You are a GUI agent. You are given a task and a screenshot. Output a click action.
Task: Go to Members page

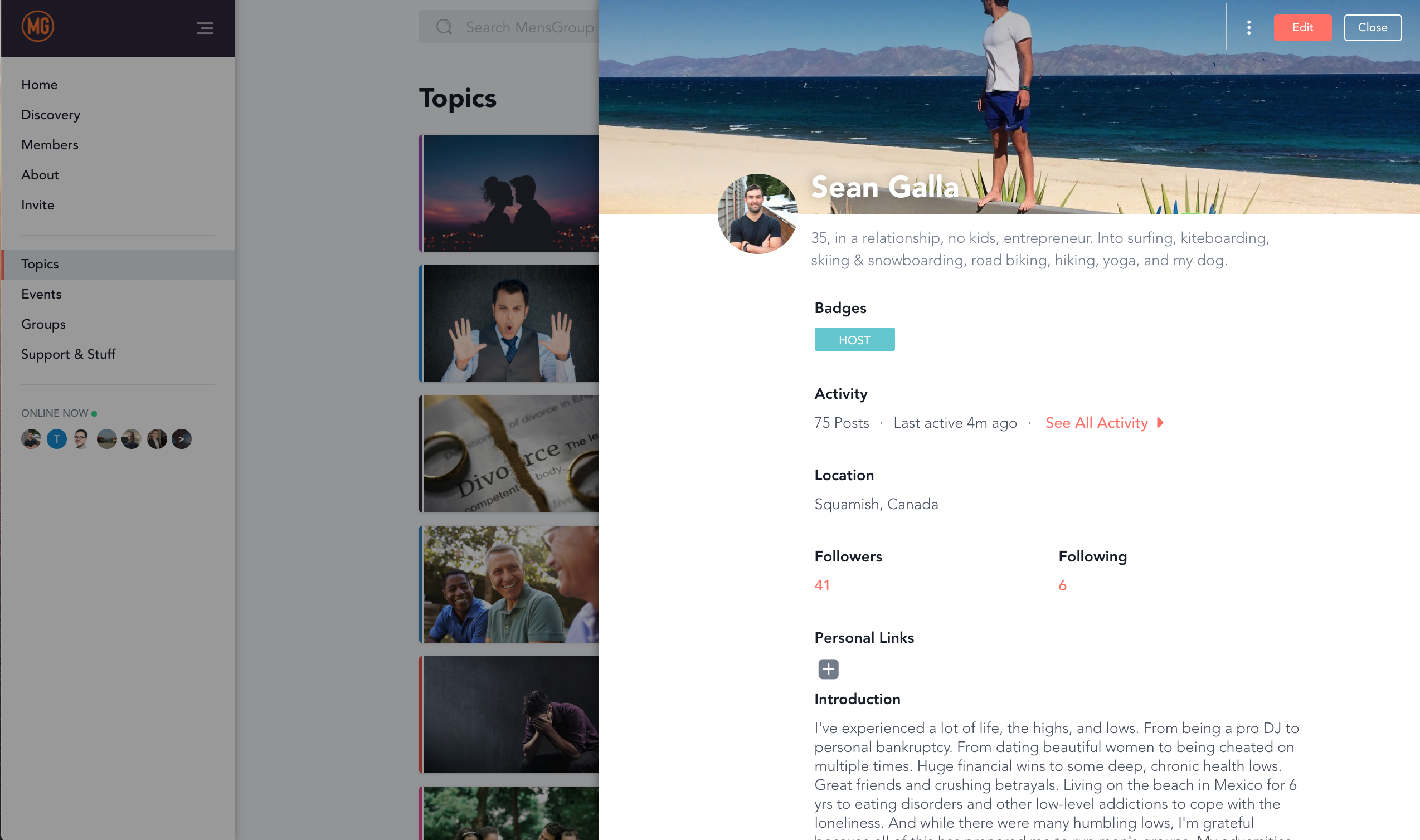click(x=50, y=145)
